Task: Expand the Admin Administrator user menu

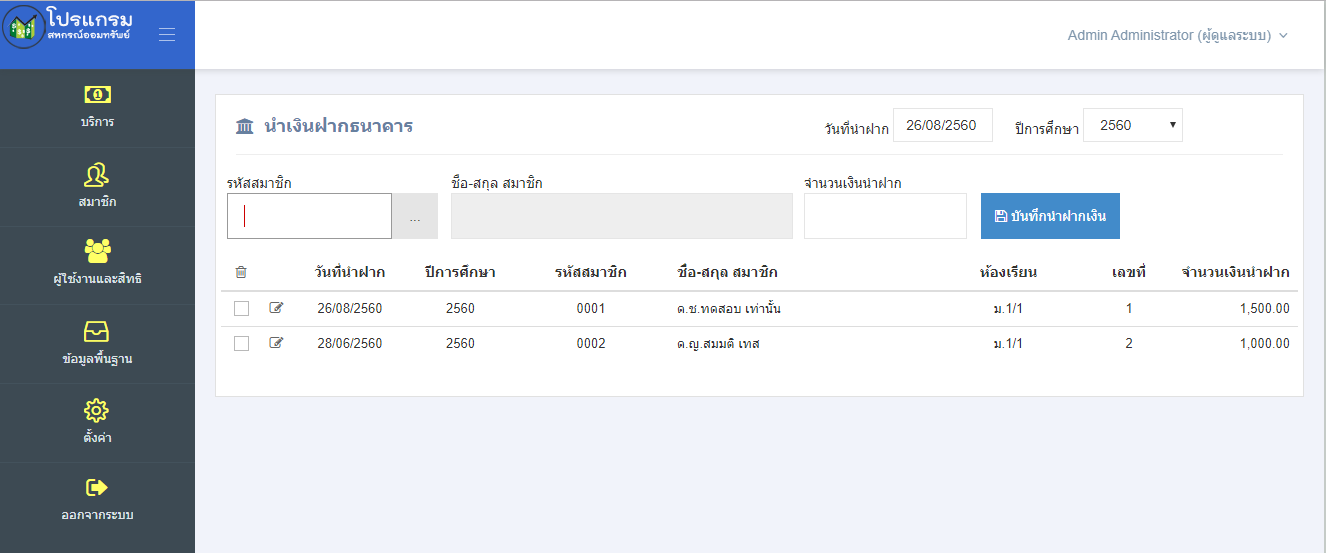Action: (1177, 35)
